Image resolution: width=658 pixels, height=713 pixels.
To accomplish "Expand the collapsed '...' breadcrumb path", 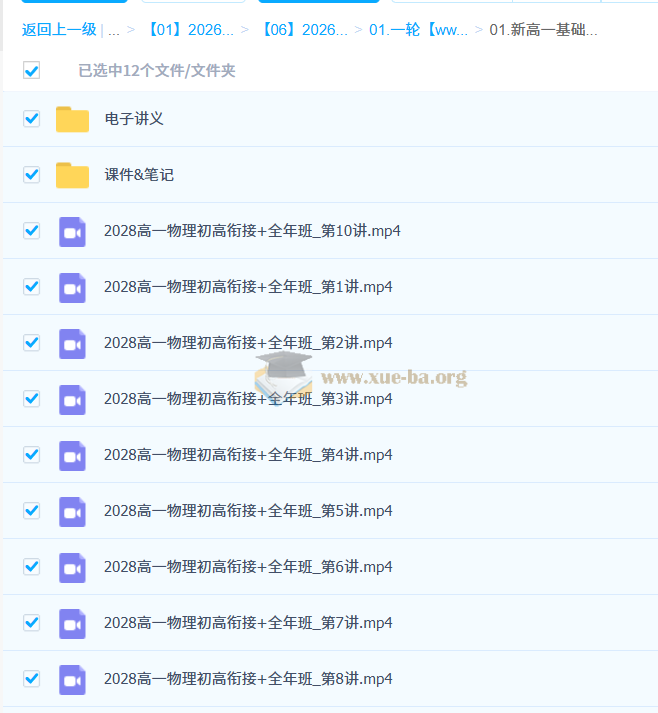I will 114,30.
